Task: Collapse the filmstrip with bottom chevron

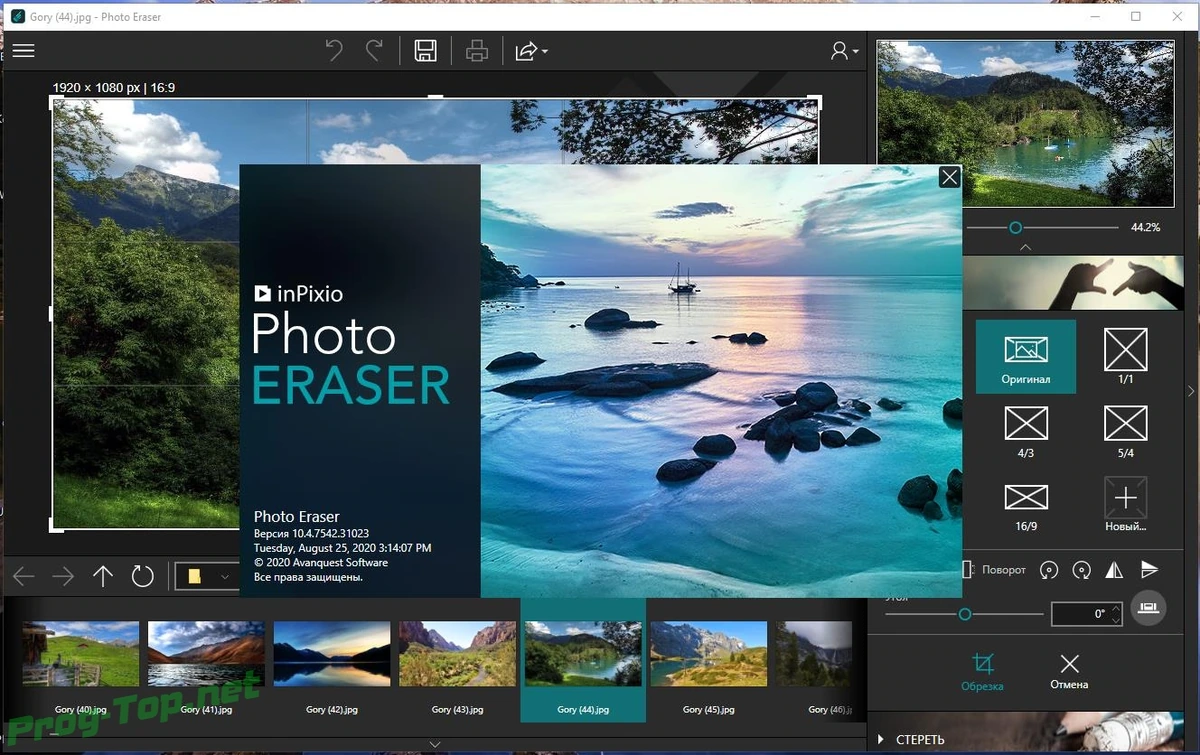Action: coord(435,744)
